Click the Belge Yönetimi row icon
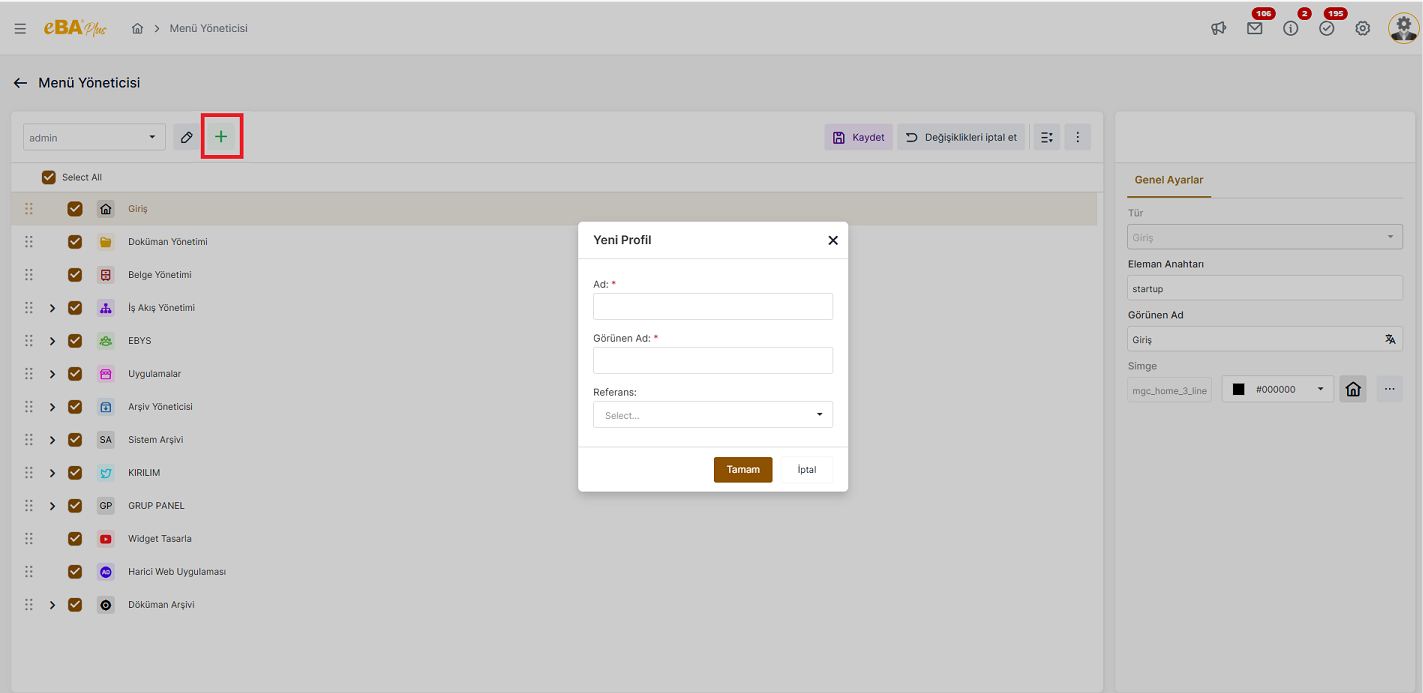This screenshot has height=693, width=1423. click(x=106, y=275)
